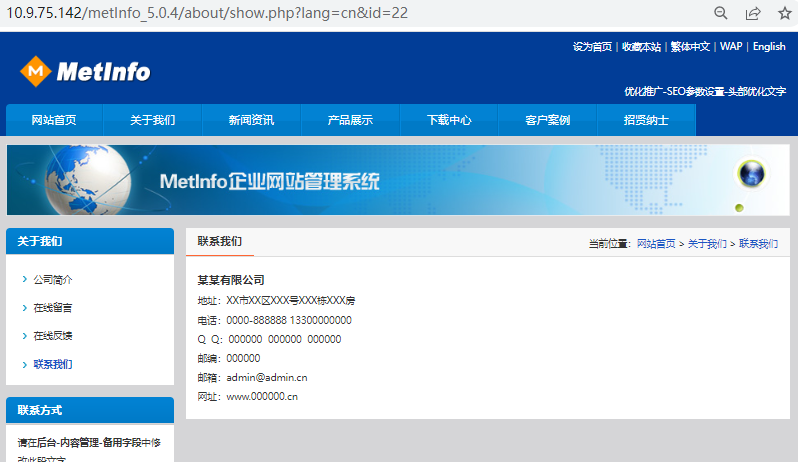
Task: Click the browser address bar URL
Action: click(x=207, y=13)
